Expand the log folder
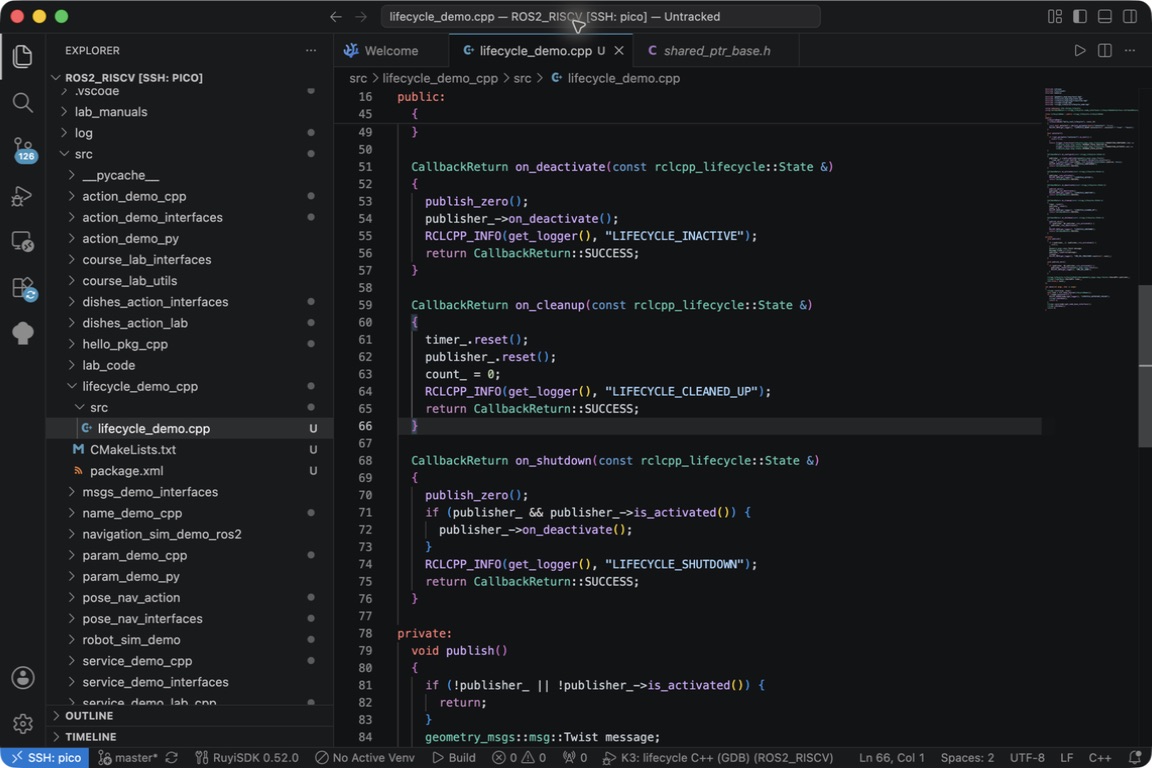Image resolution: width=1152 pixels, height=768 pixels. [190, 133]
